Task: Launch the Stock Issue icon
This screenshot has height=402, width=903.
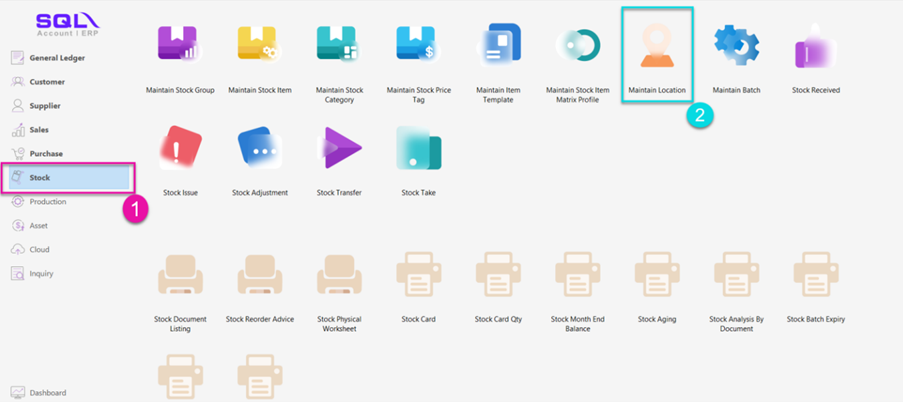Action: tap(179, 148)
